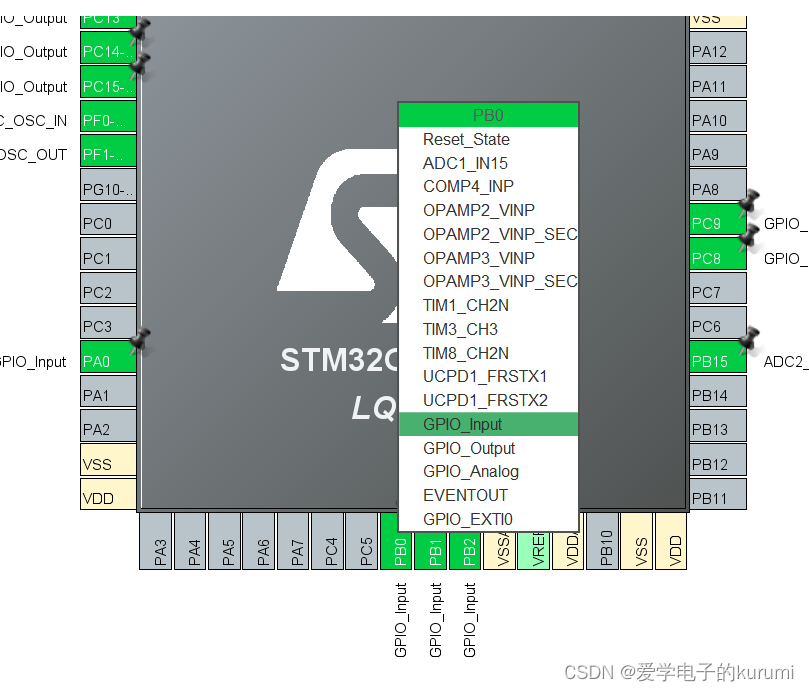This screenshot has height=691, width=809.
Task: Set PB0 to GPIO_EXTI0
Action: click(x=467, y=519)
